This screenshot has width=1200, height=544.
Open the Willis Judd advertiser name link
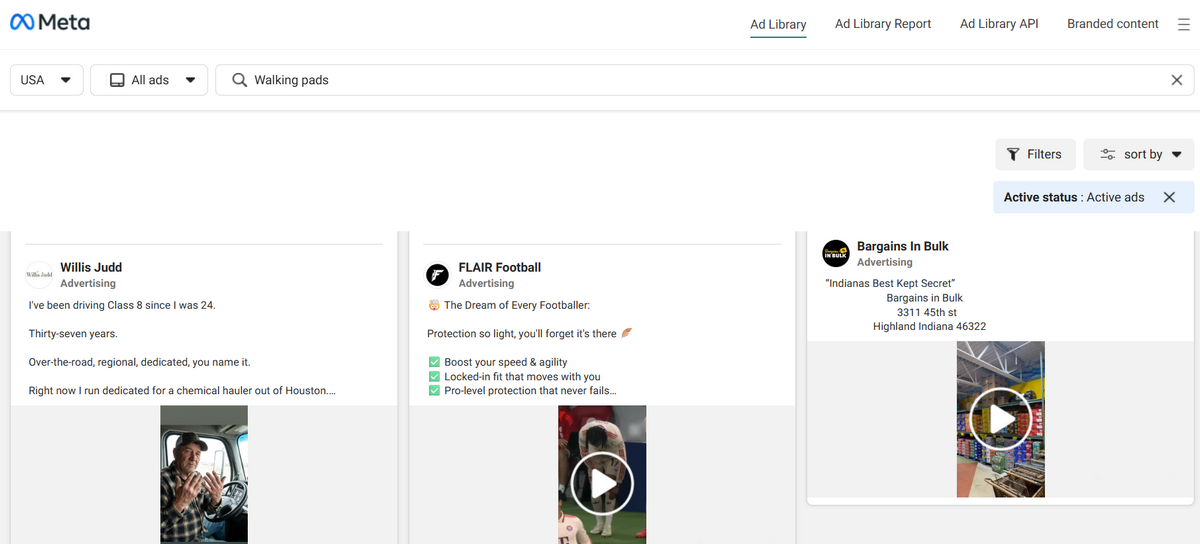91,267
